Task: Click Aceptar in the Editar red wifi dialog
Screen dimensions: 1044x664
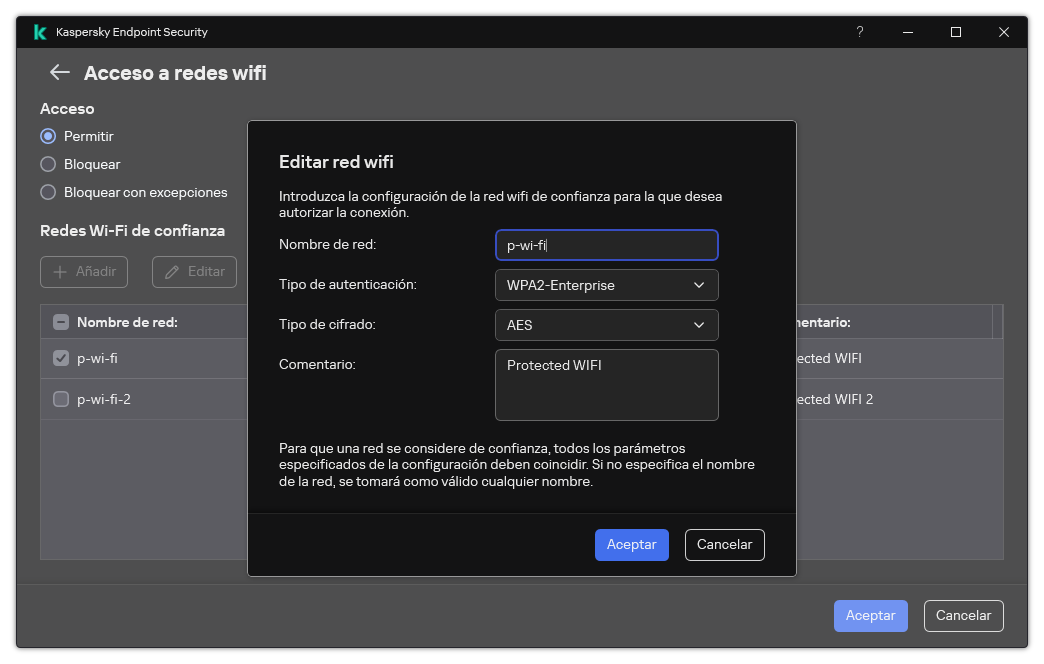Action: point(631,544)
